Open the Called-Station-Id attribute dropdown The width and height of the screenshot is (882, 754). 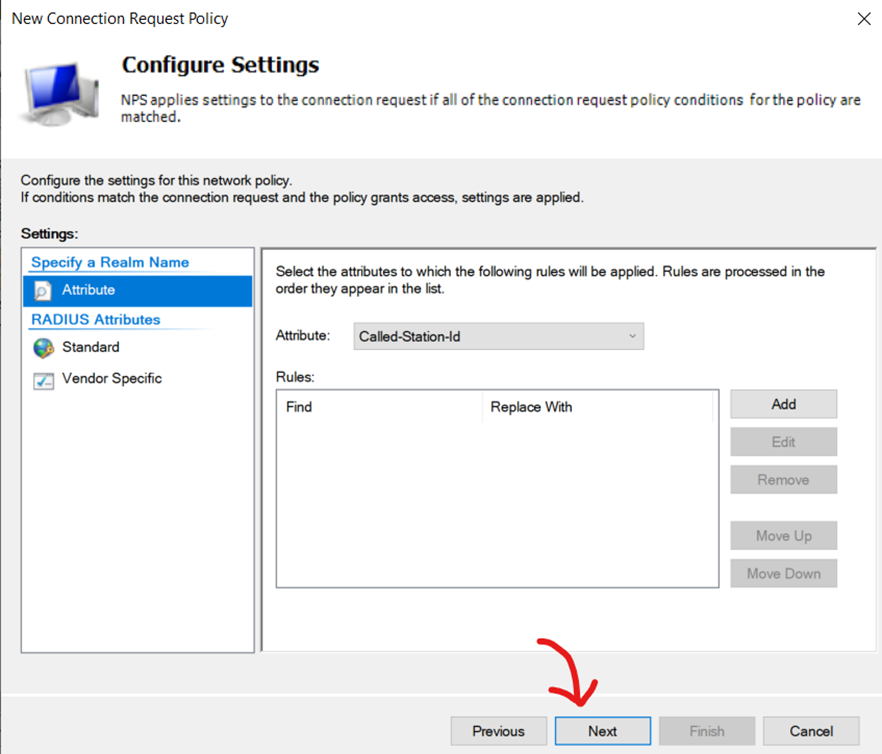point(498,336)
